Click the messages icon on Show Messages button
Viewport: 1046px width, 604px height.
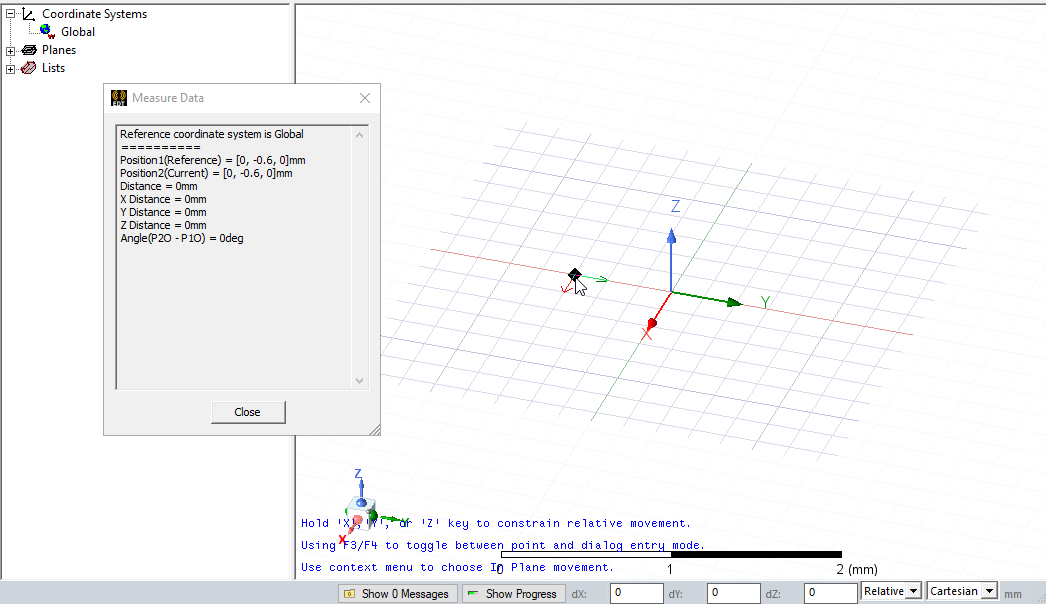350,593
